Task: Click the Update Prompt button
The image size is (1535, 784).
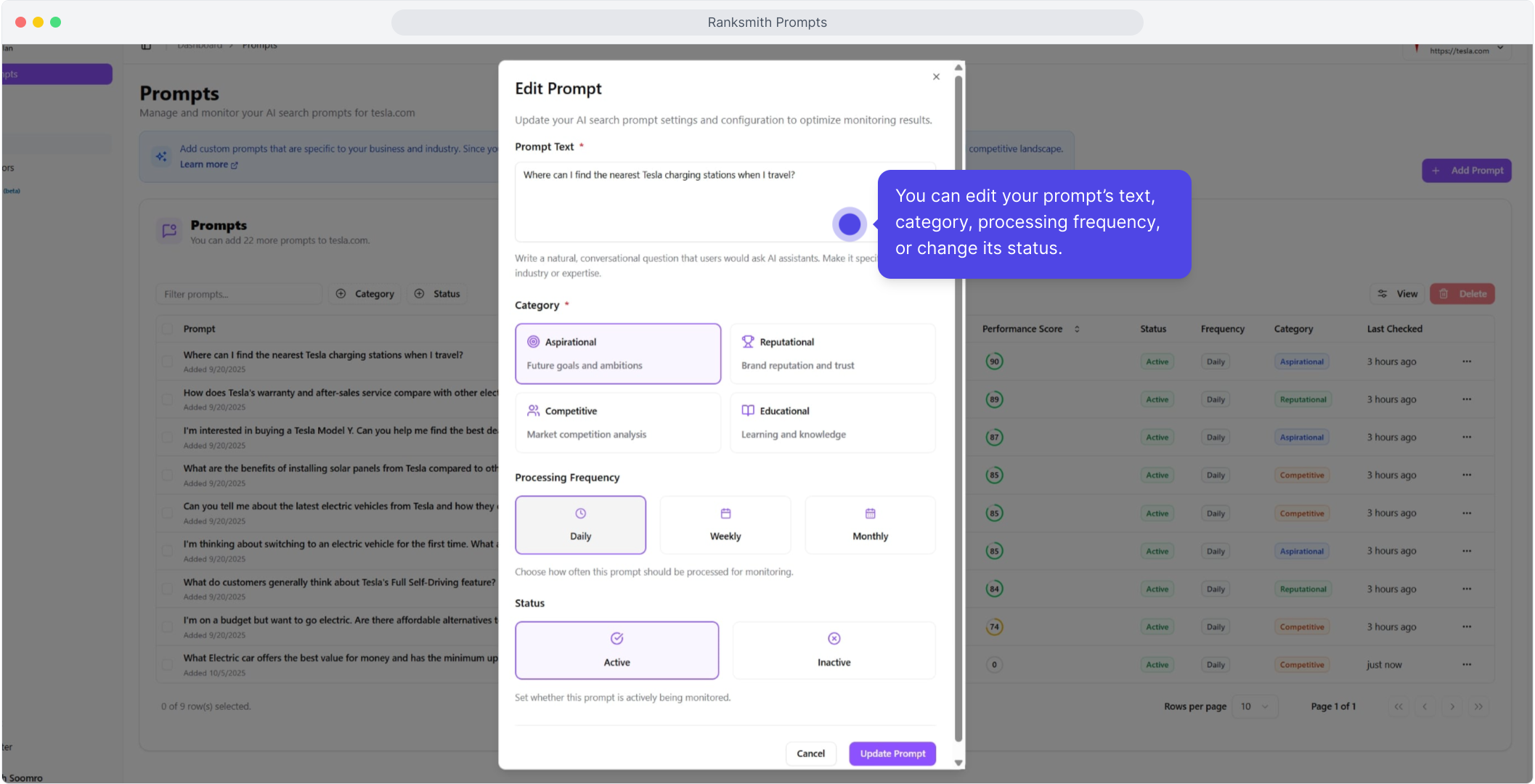Action: pyautogui.click(x=892, y=754)
